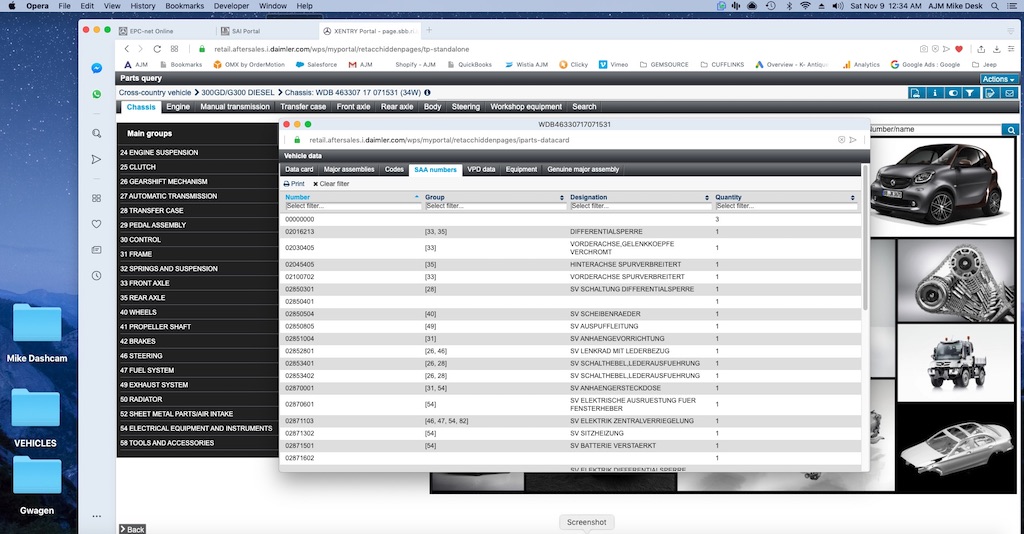Click the chassis info icon
The image size is (1024, 534).
(x=427, y=92)
